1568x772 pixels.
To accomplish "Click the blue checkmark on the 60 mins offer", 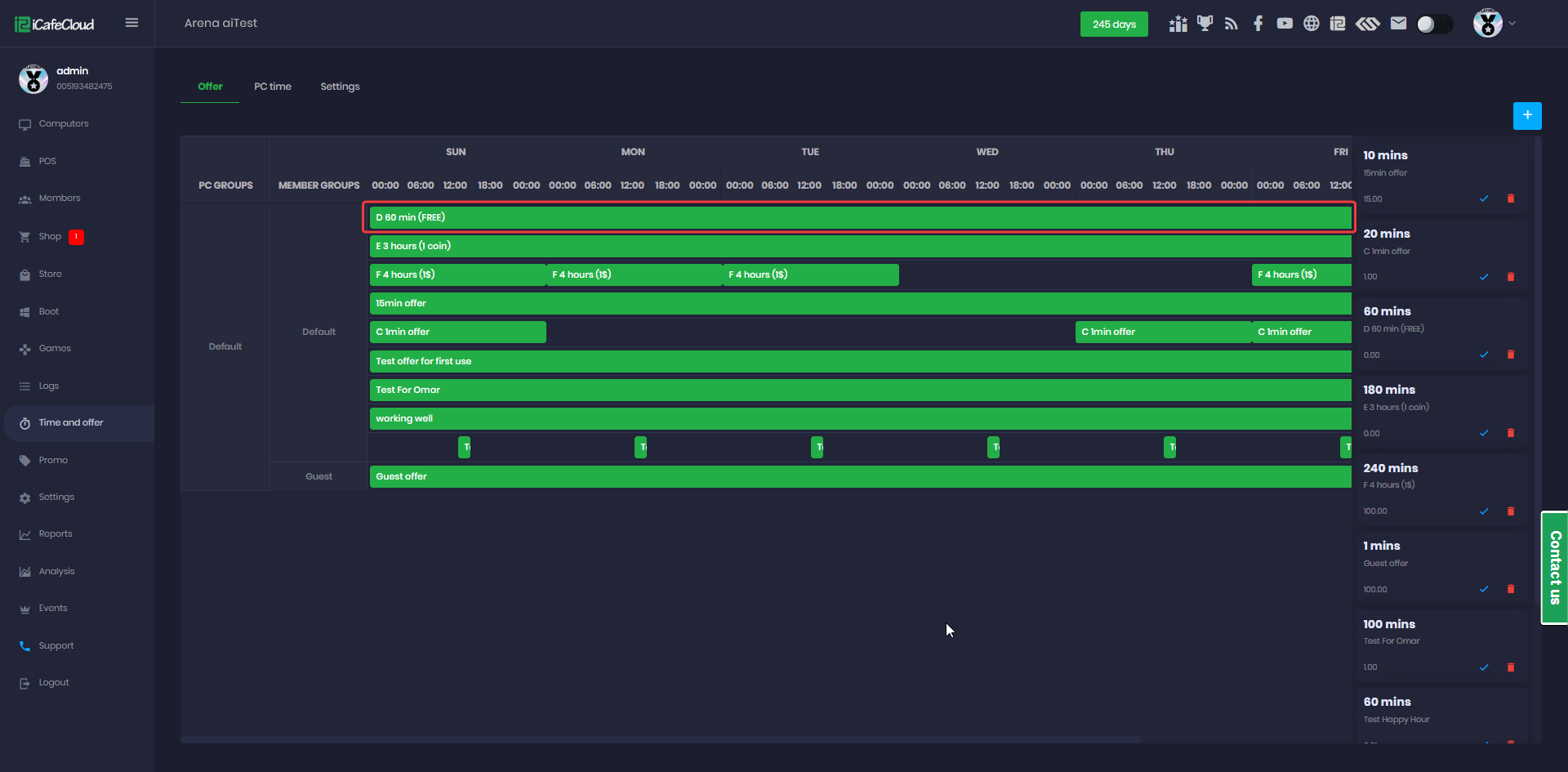I will 1484,355.
